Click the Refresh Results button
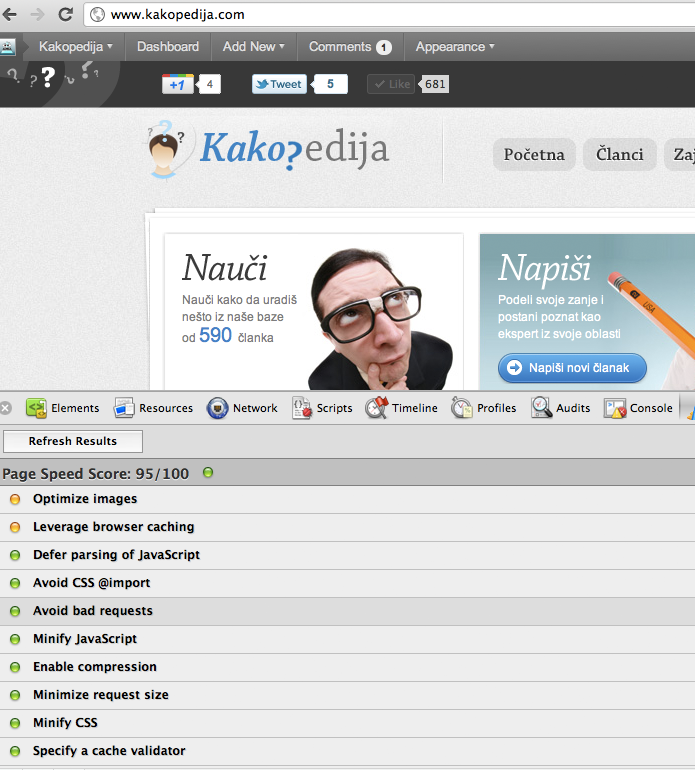Viewport: 695px width, 770px height. [73, 441]
